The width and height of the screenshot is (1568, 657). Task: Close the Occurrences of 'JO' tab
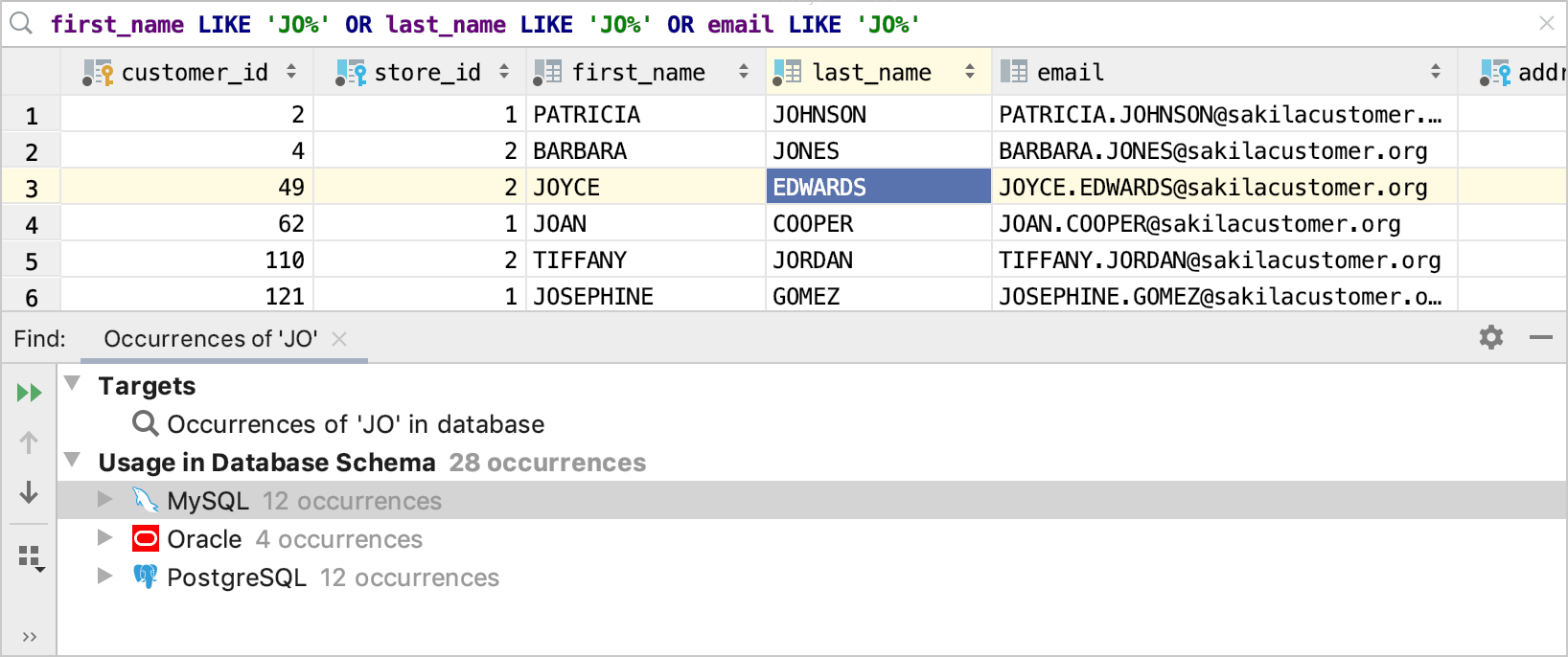click(x=338, y=339)
